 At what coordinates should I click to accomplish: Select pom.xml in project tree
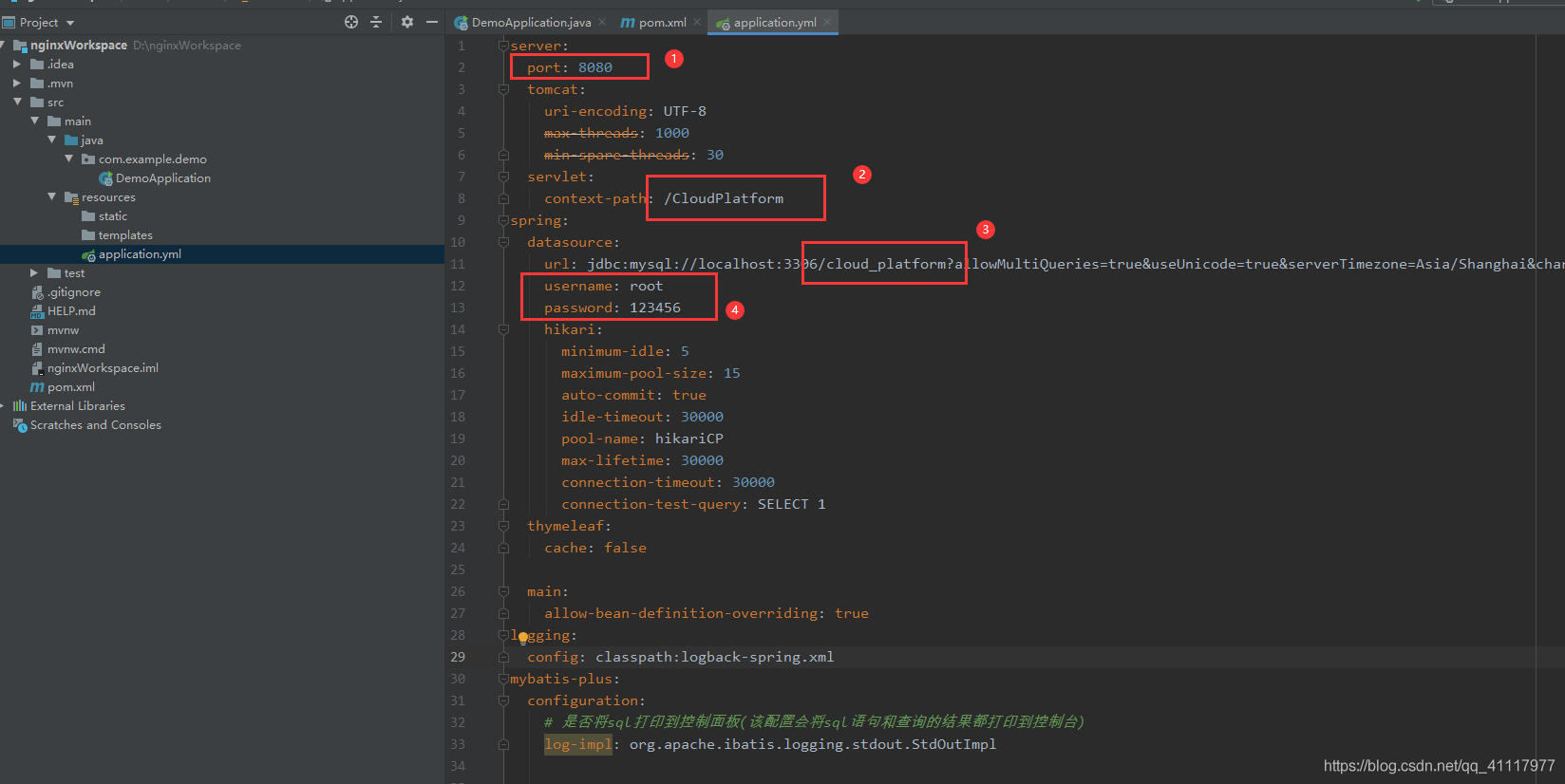[71, 387]
